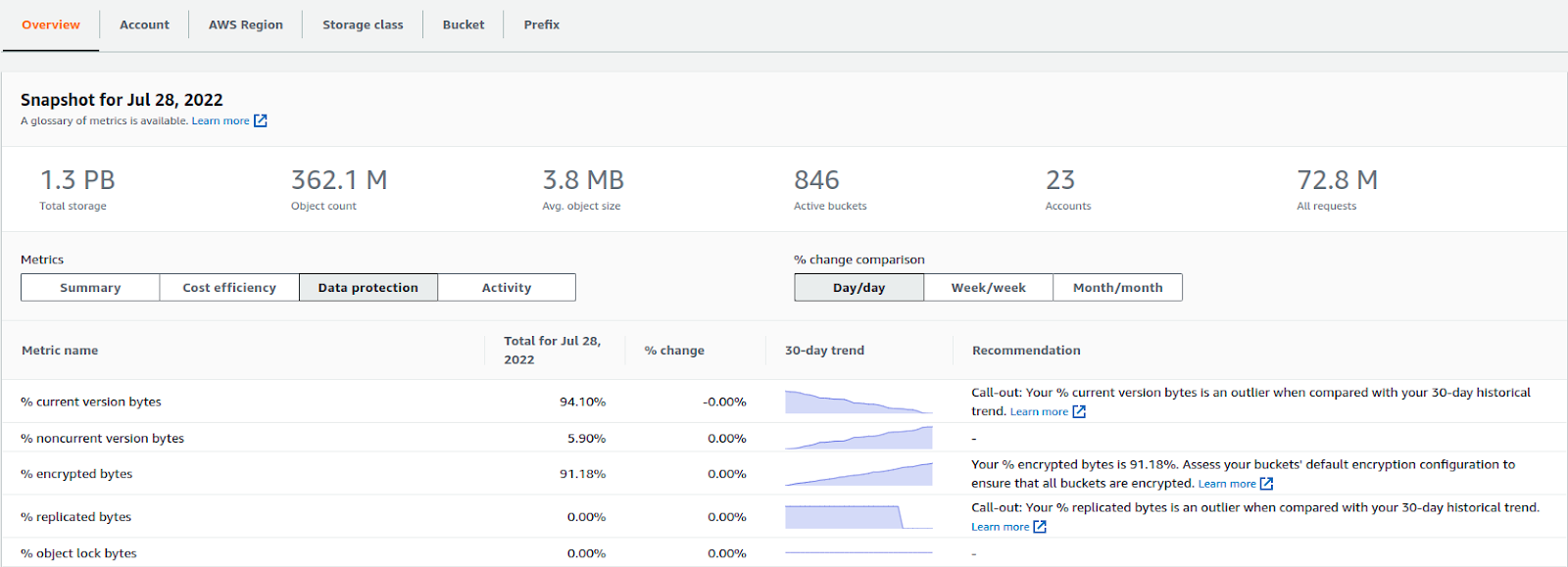Open the Prefix tab
This screenshot has height=567, width=1568.
(x=541, y=24)
